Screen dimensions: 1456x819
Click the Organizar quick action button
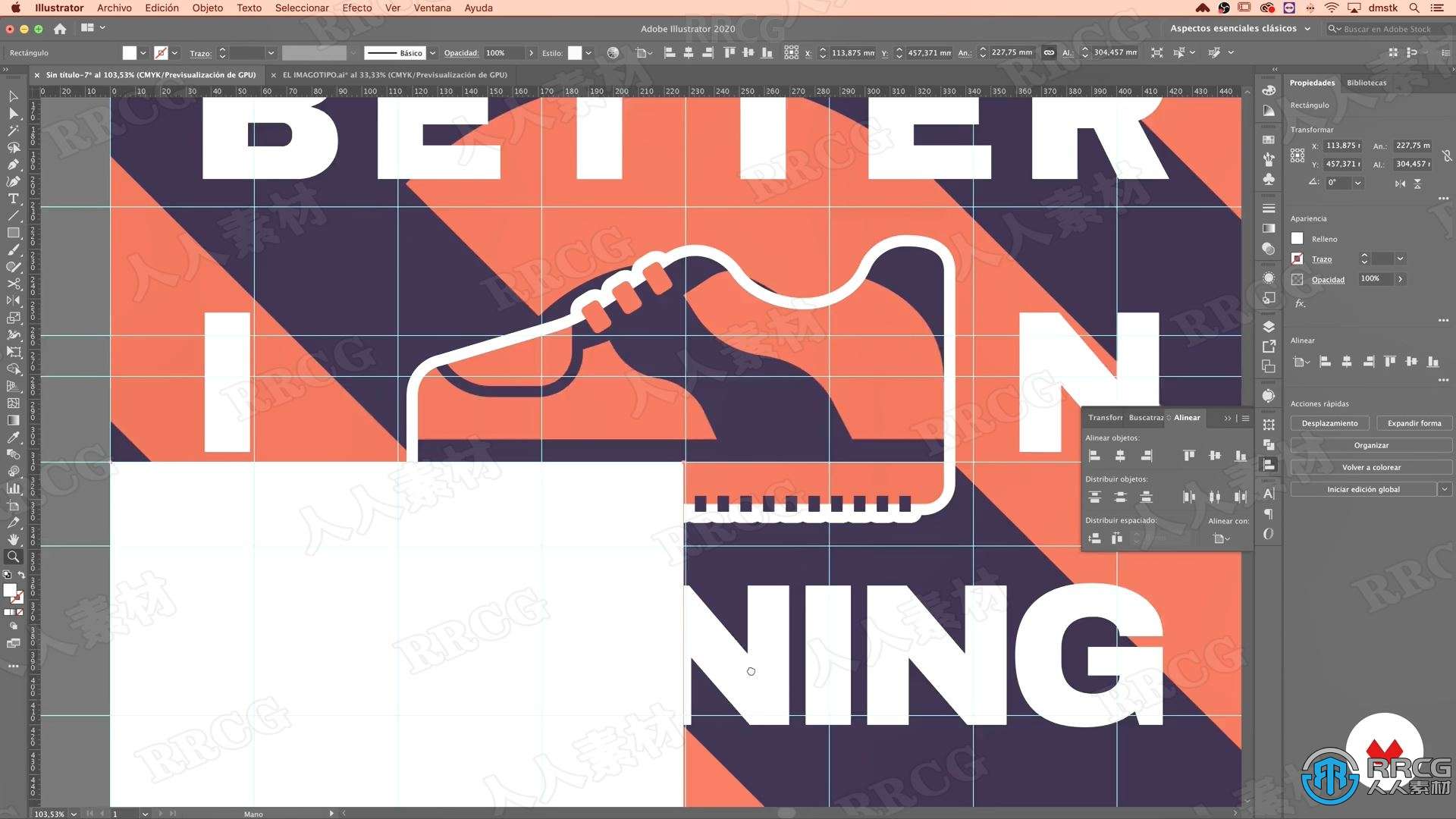click(1370, 445)
